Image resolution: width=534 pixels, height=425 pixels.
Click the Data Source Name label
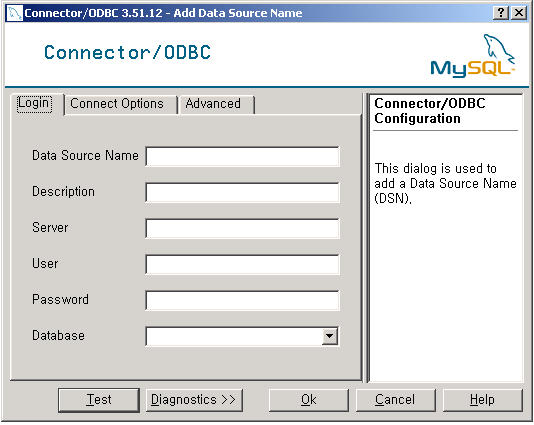coord(85,156)
